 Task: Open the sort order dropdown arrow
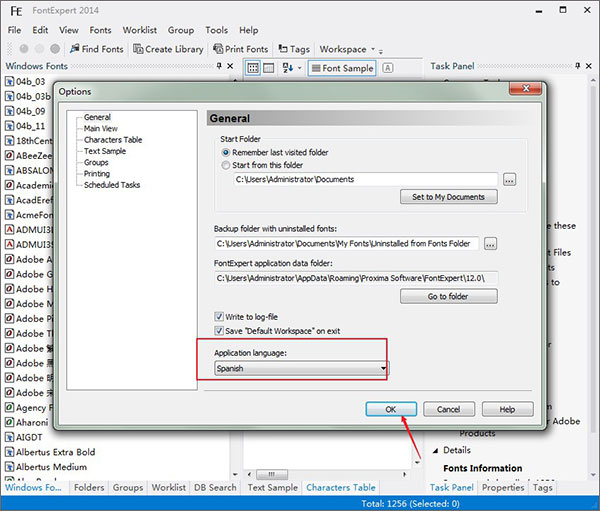[299, 68]
